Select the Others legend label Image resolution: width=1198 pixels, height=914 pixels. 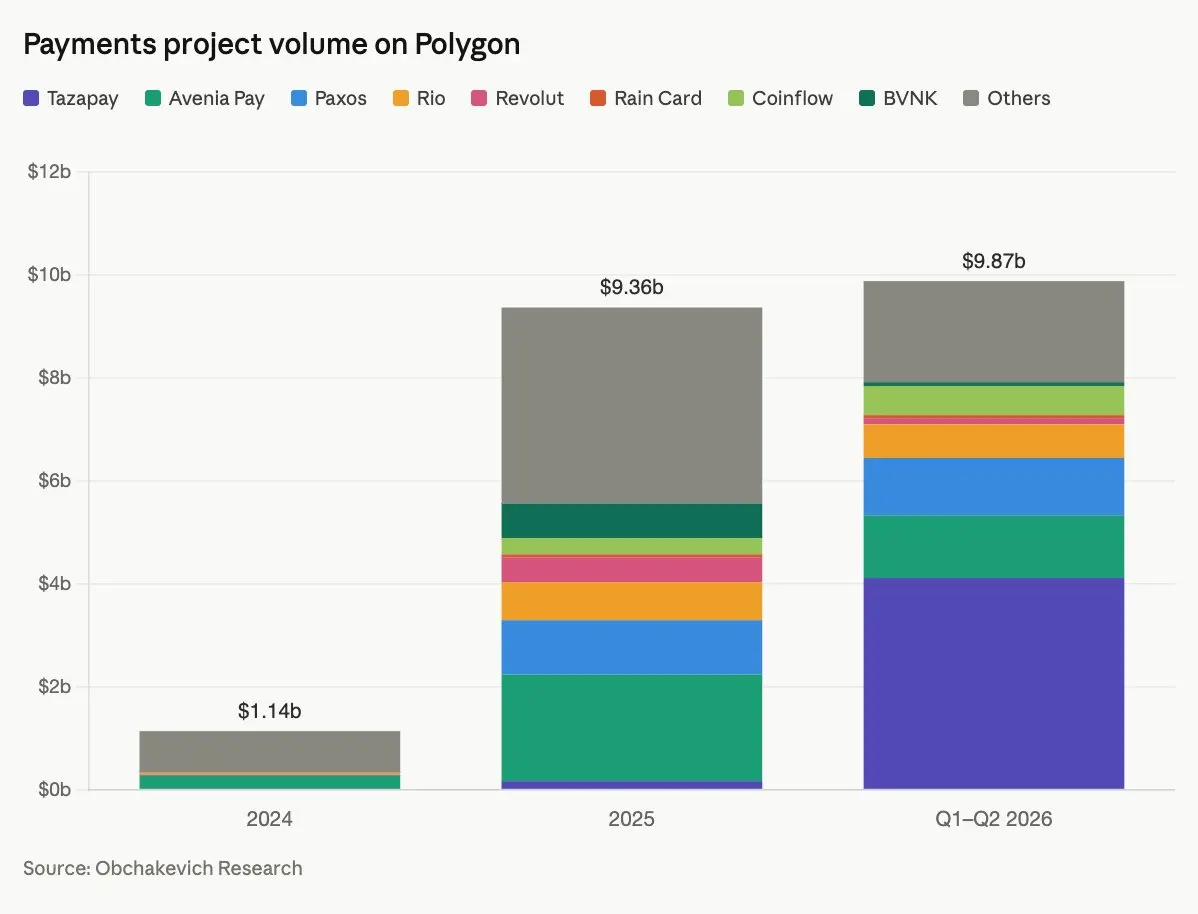pyautogui.click(x=1018, y=99)
